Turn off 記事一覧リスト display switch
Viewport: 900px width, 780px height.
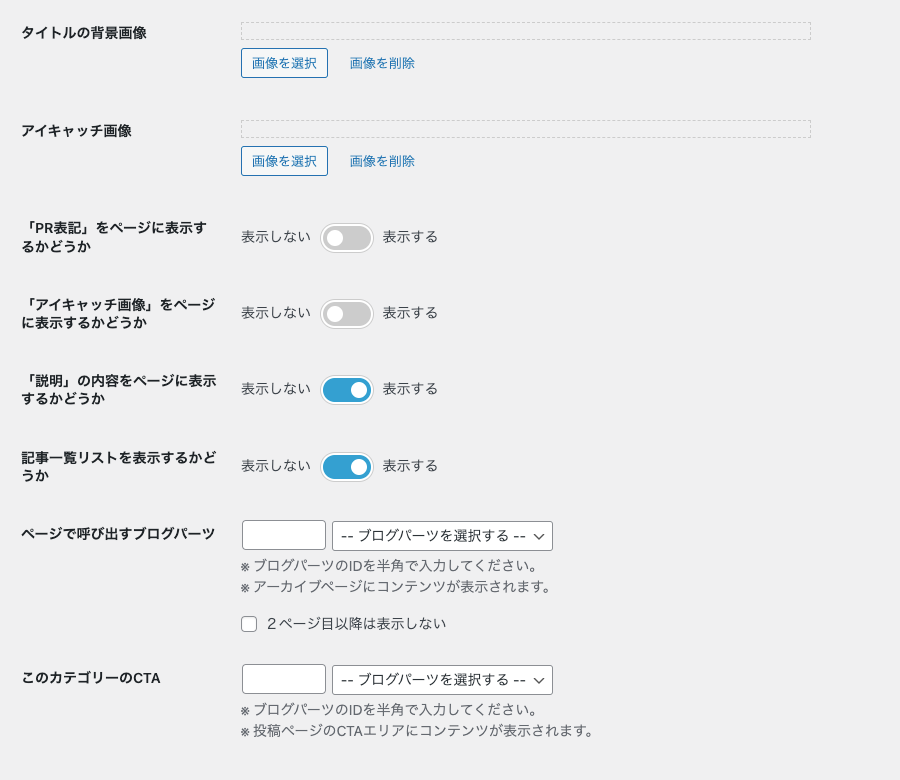[347, 467]
